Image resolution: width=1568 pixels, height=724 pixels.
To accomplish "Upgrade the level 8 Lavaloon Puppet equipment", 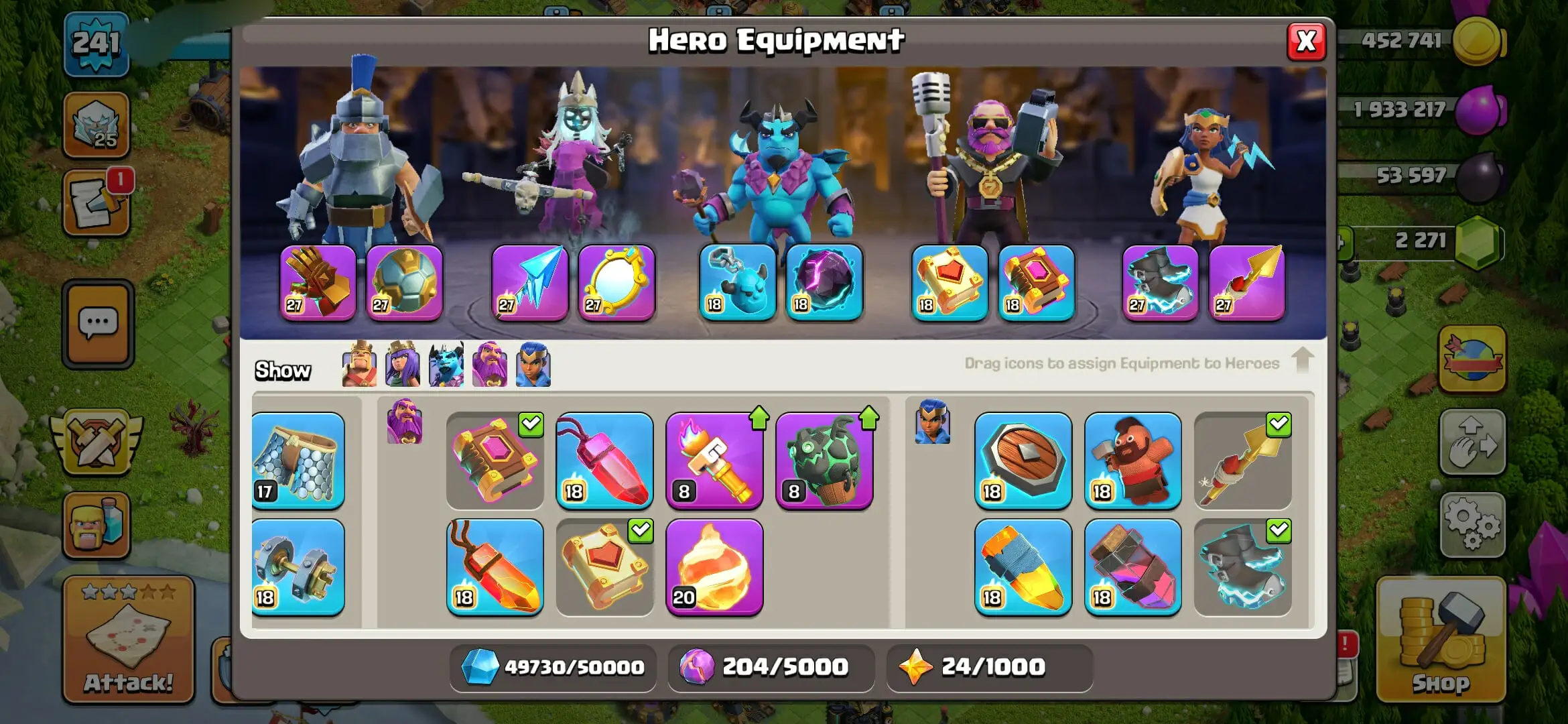I will point(824,461).
